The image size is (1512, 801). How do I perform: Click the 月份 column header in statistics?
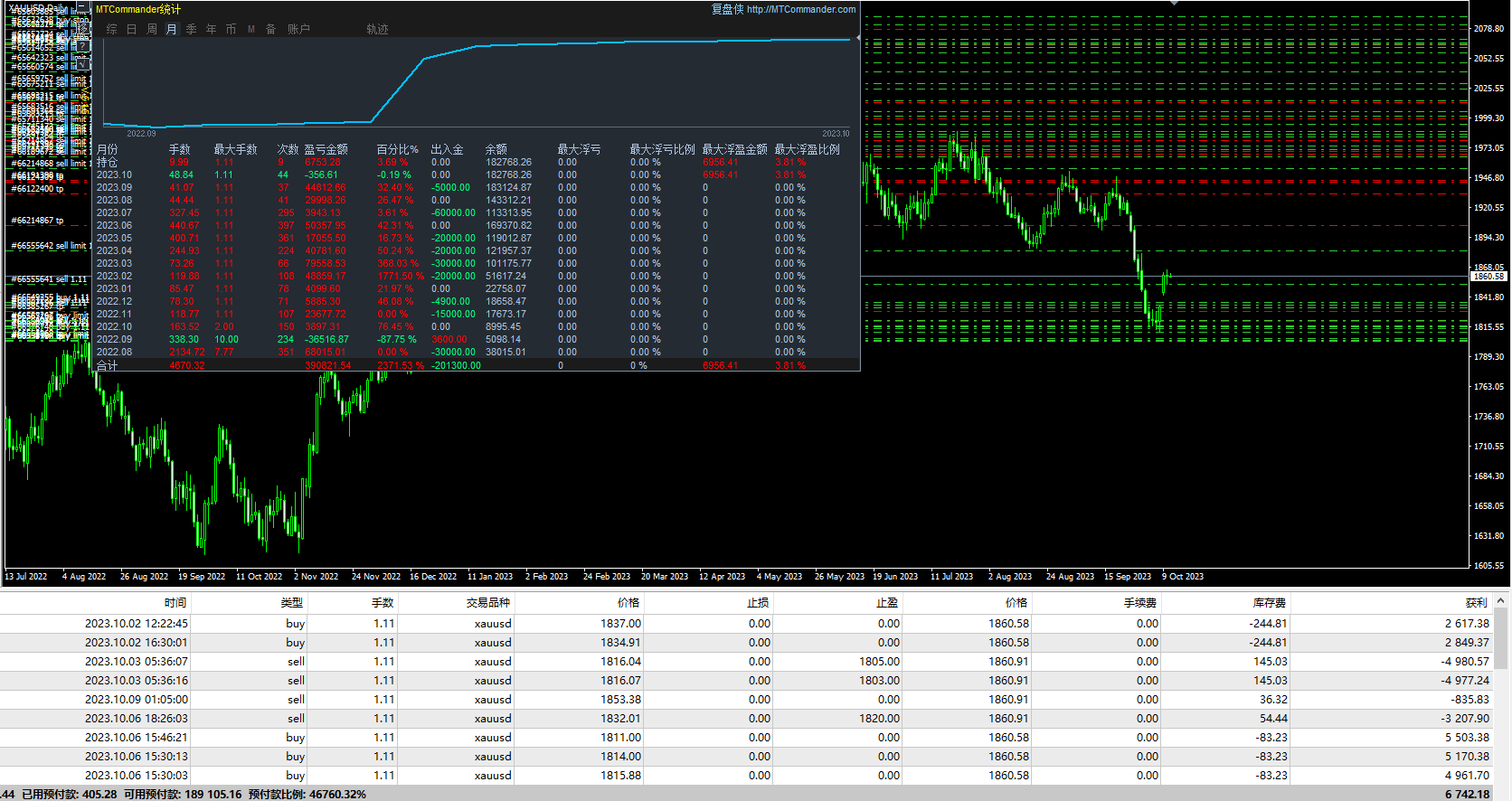(x=108, y=149)
